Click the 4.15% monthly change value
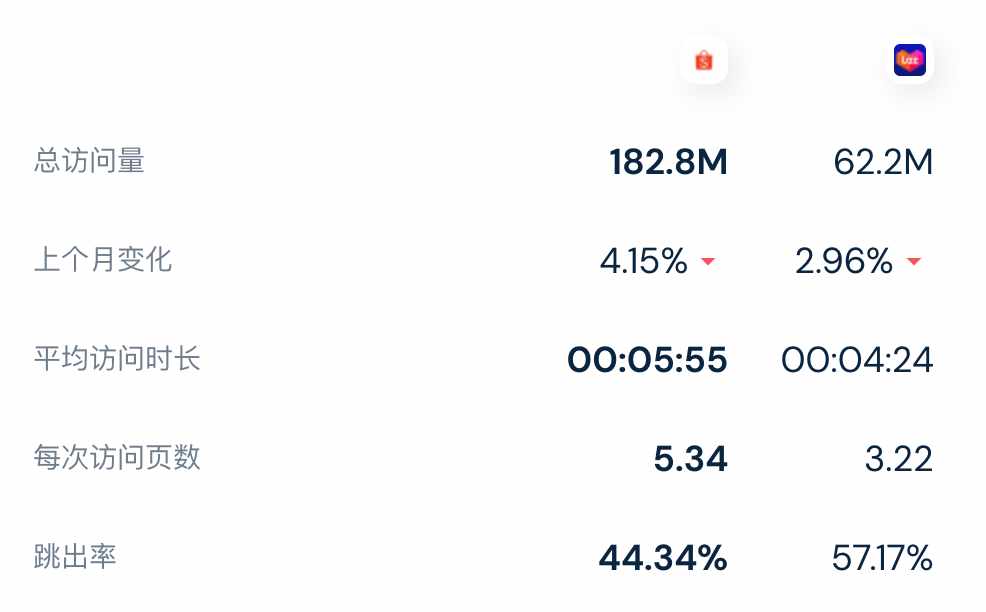This screenshot has width=986, height=612. pos(644,261)
